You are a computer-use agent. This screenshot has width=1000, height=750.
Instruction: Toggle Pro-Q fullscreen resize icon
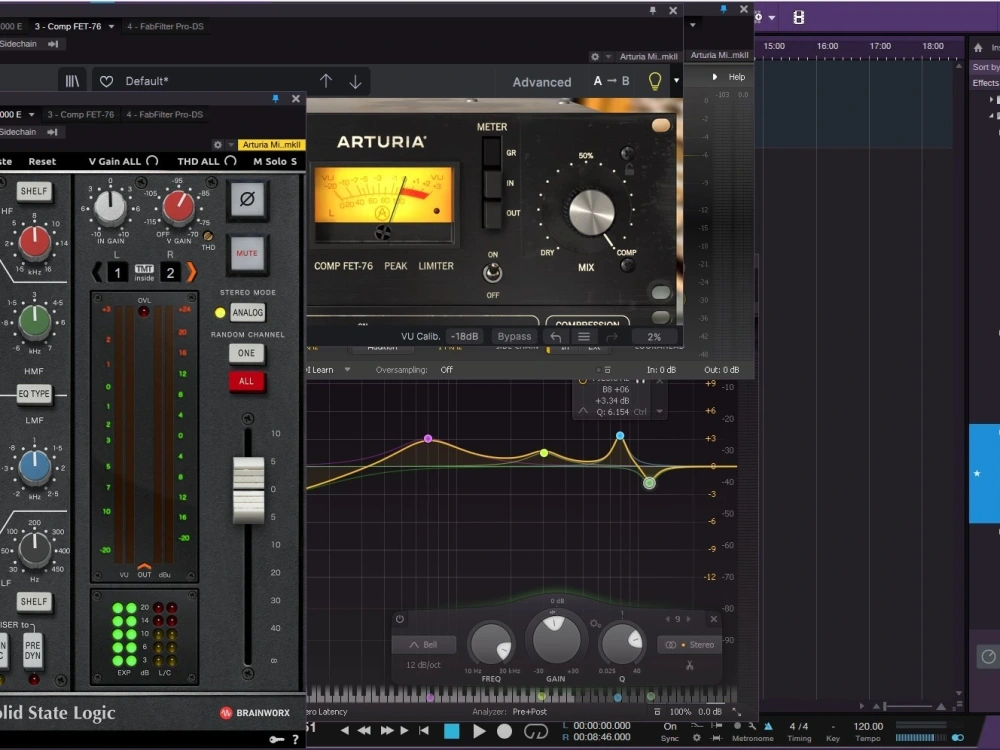point(737,712)
